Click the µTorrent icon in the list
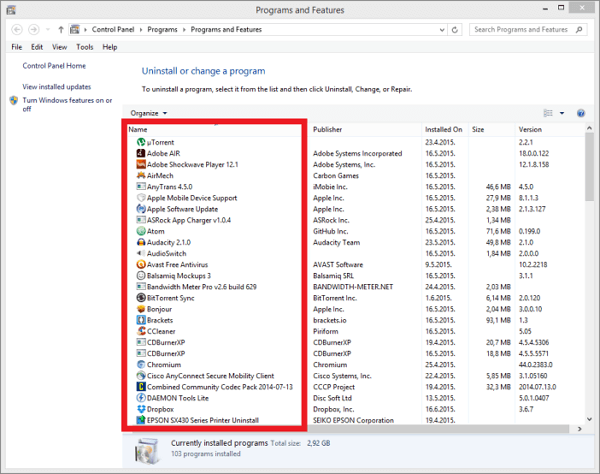Viewport: 600px width, 474px height. click(x=139, y=142)
